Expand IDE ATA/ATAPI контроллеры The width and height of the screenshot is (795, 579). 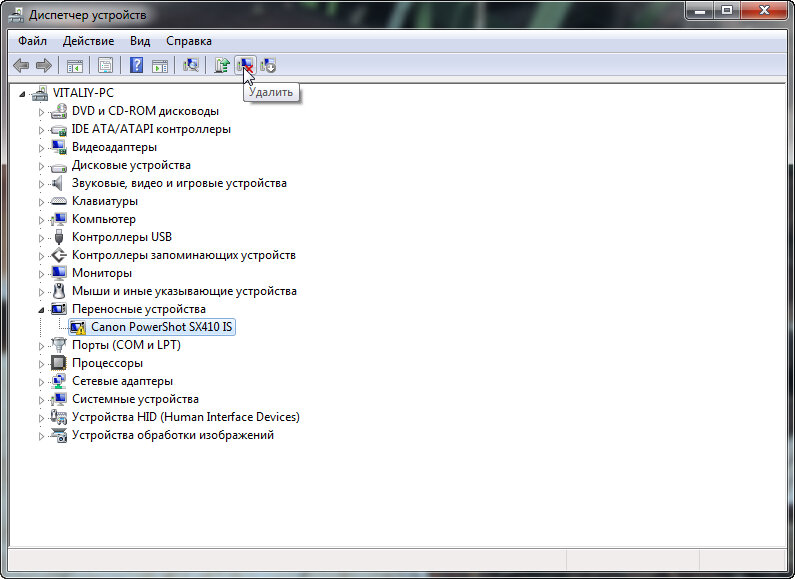(x=41, y=130)
